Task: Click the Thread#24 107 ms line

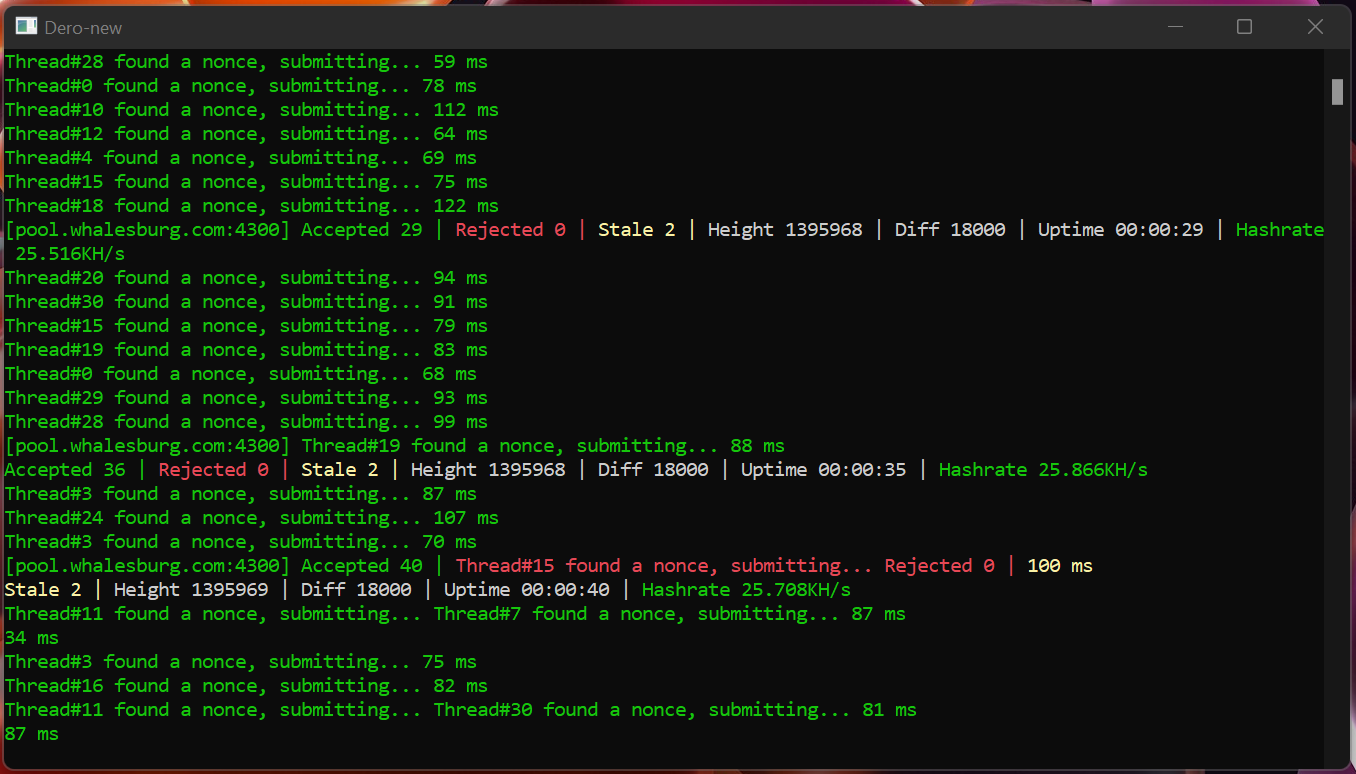Action: [x=252, y=518]
